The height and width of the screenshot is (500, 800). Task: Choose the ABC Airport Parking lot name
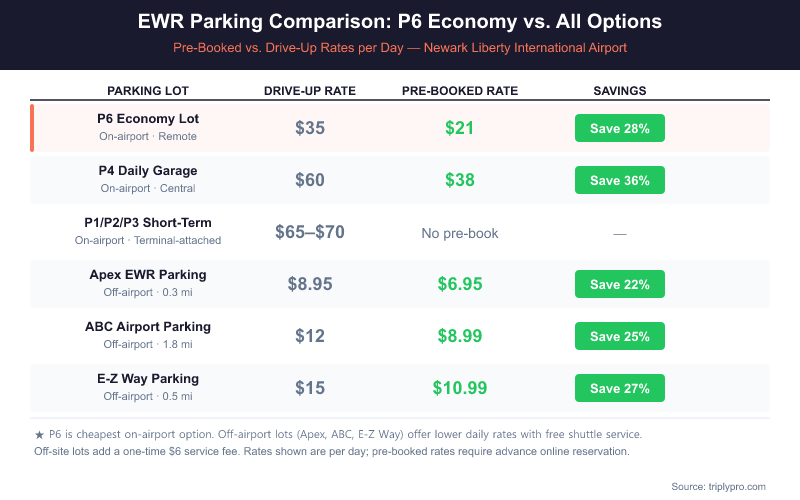pyautogui.click(x=148, y=326)
